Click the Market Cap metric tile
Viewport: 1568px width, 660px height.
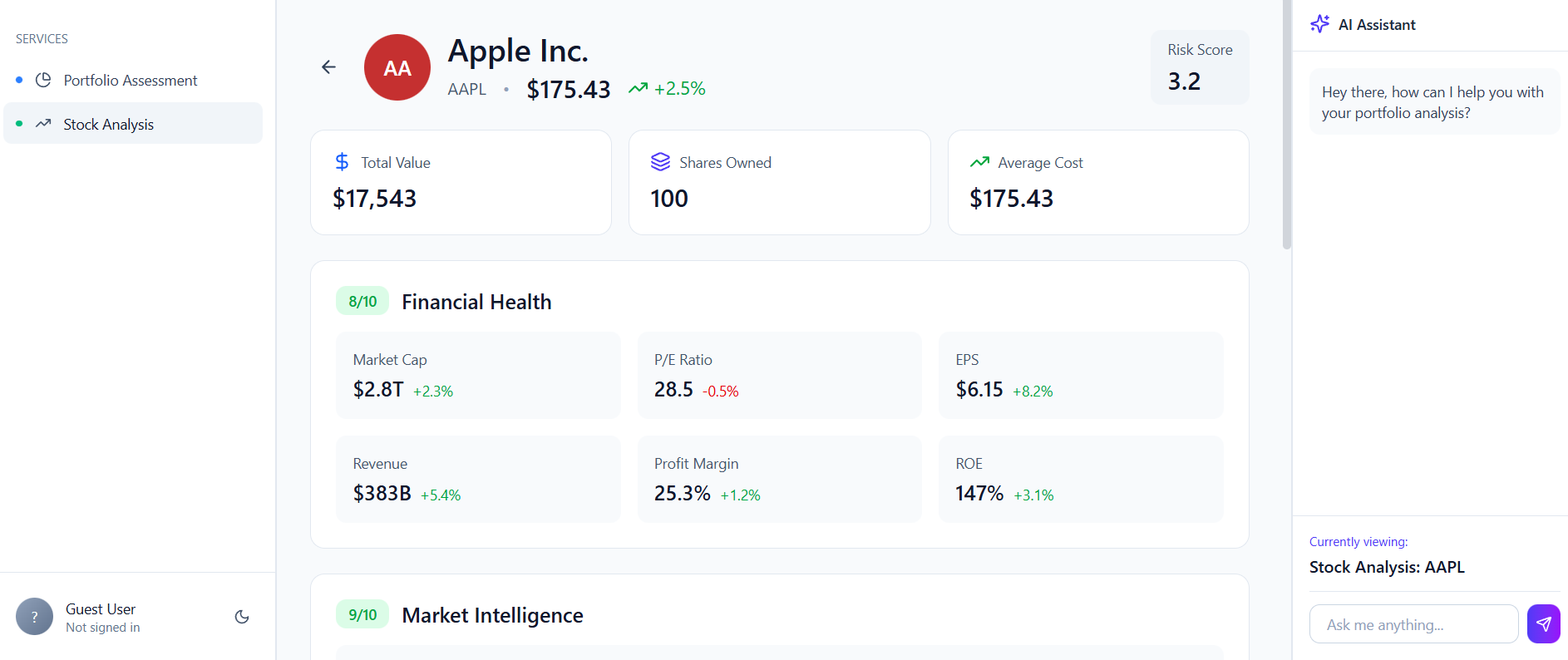coord(478,375)
